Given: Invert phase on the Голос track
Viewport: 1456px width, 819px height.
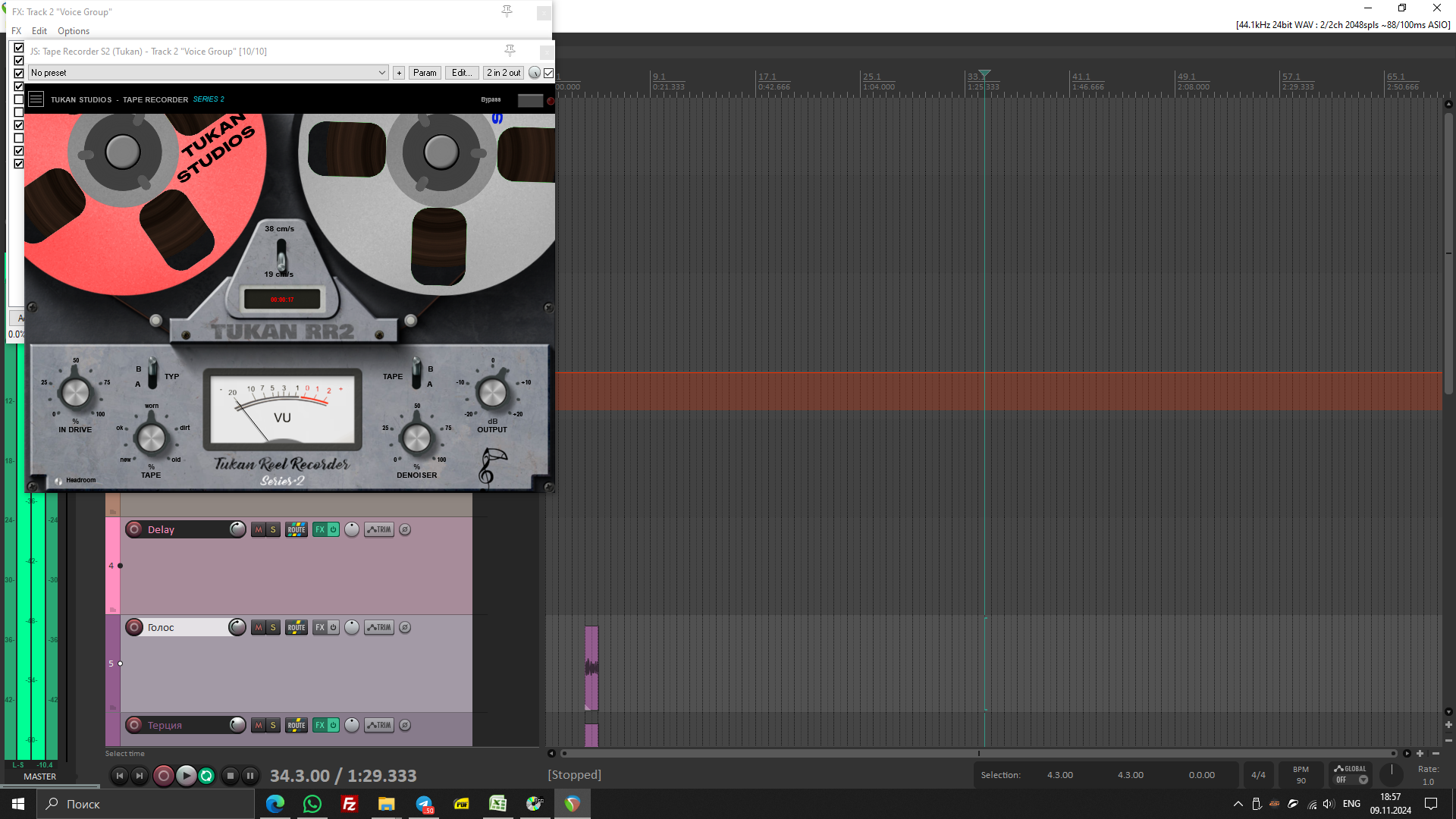Looking at the screenshot, I should (x=405, y=627).
